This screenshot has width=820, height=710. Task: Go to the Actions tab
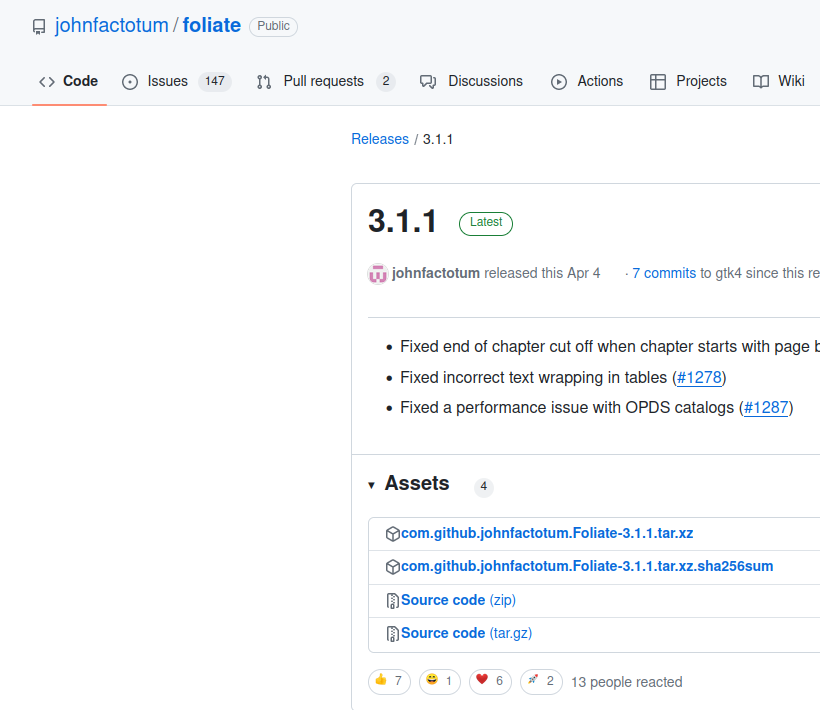click(587, 82)
